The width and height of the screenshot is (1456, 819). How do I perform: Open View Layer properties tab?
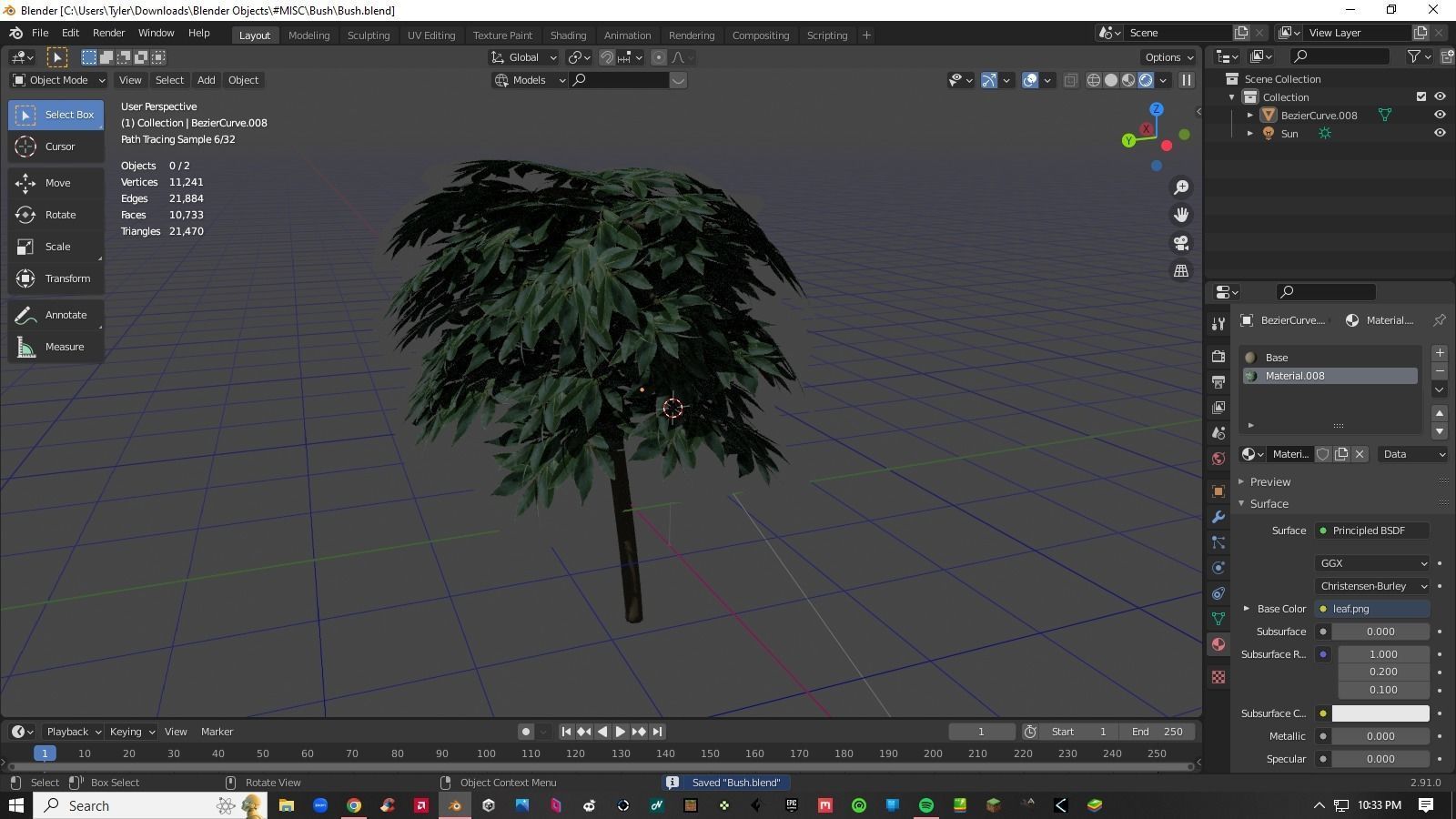[x=1218, y=407]
